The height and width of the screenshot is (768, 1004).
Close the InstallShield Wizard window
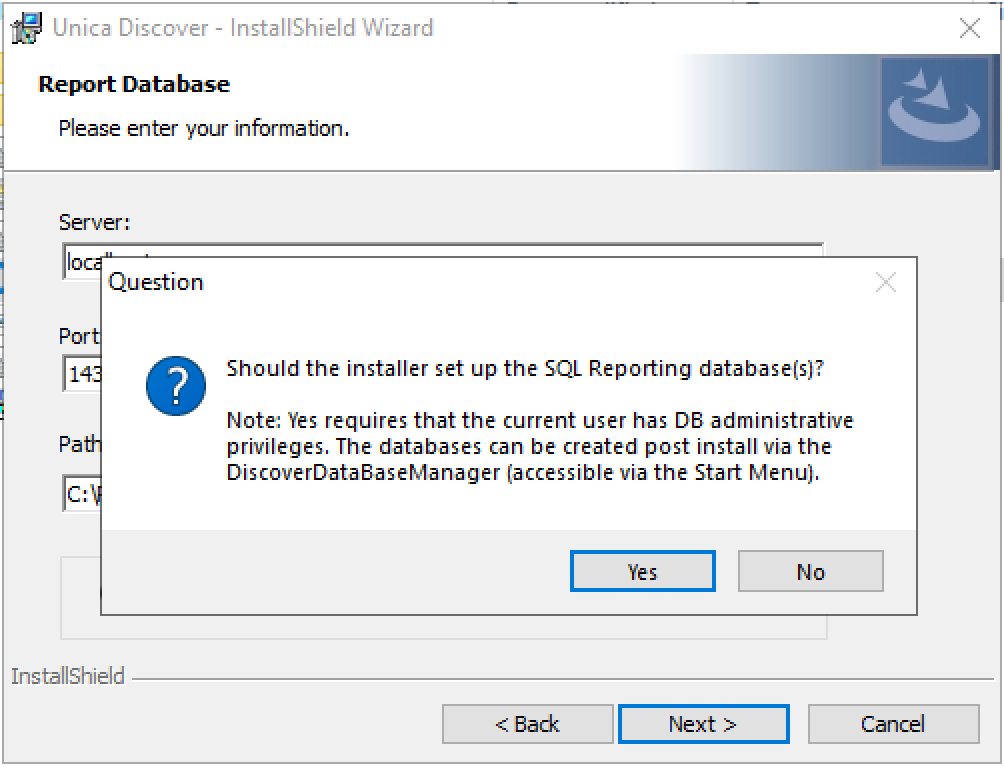[x=969, y=29]
